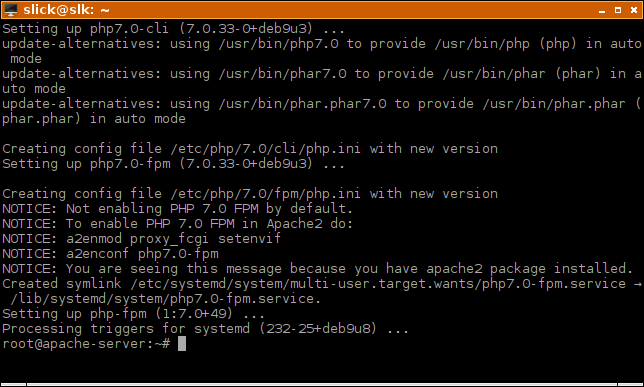Click 'Processing triggers for systemd' line
644x387 pixels.
pyautogui.click(x=205, y=329)
